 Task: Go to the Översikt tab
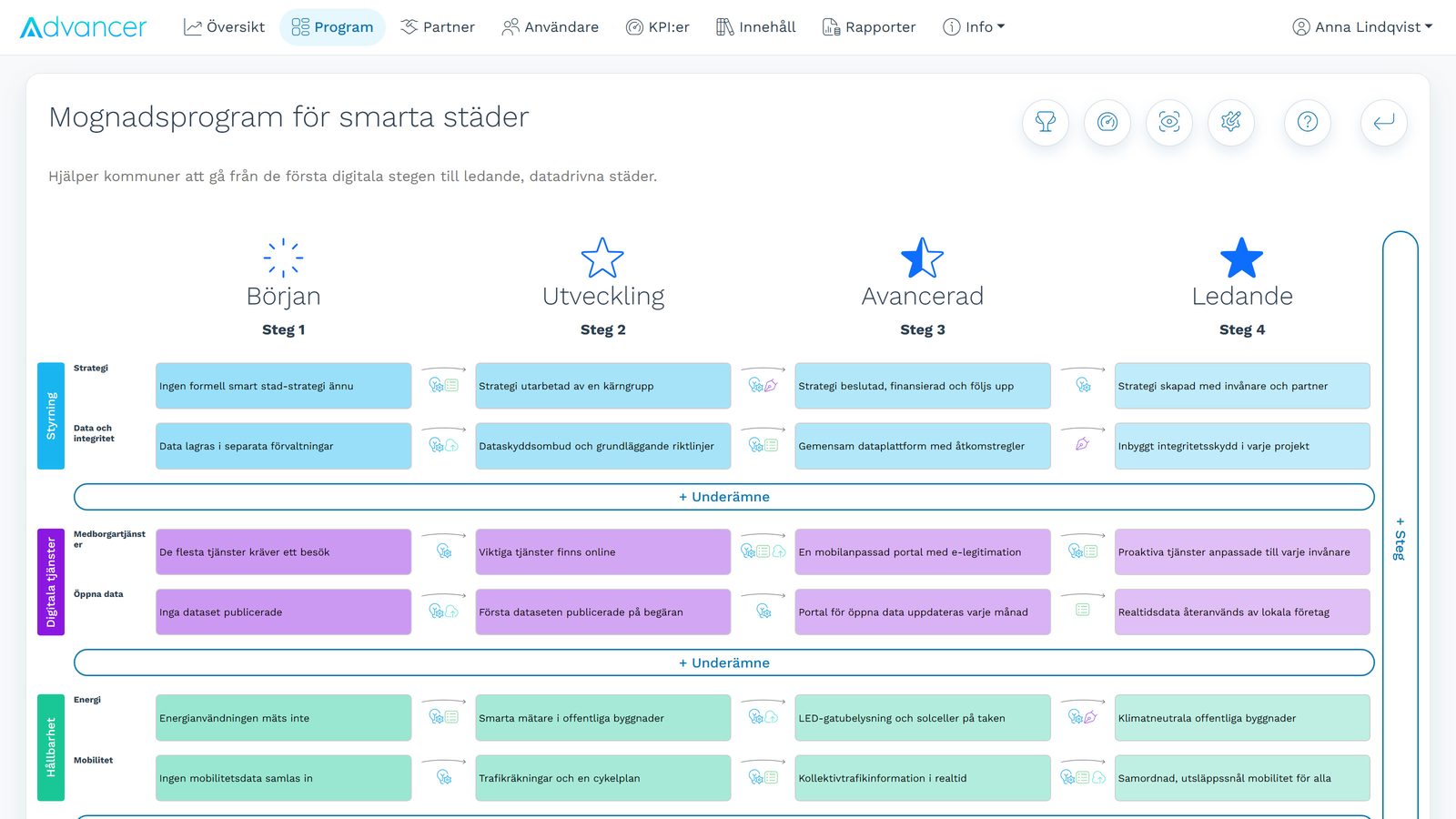225,27
